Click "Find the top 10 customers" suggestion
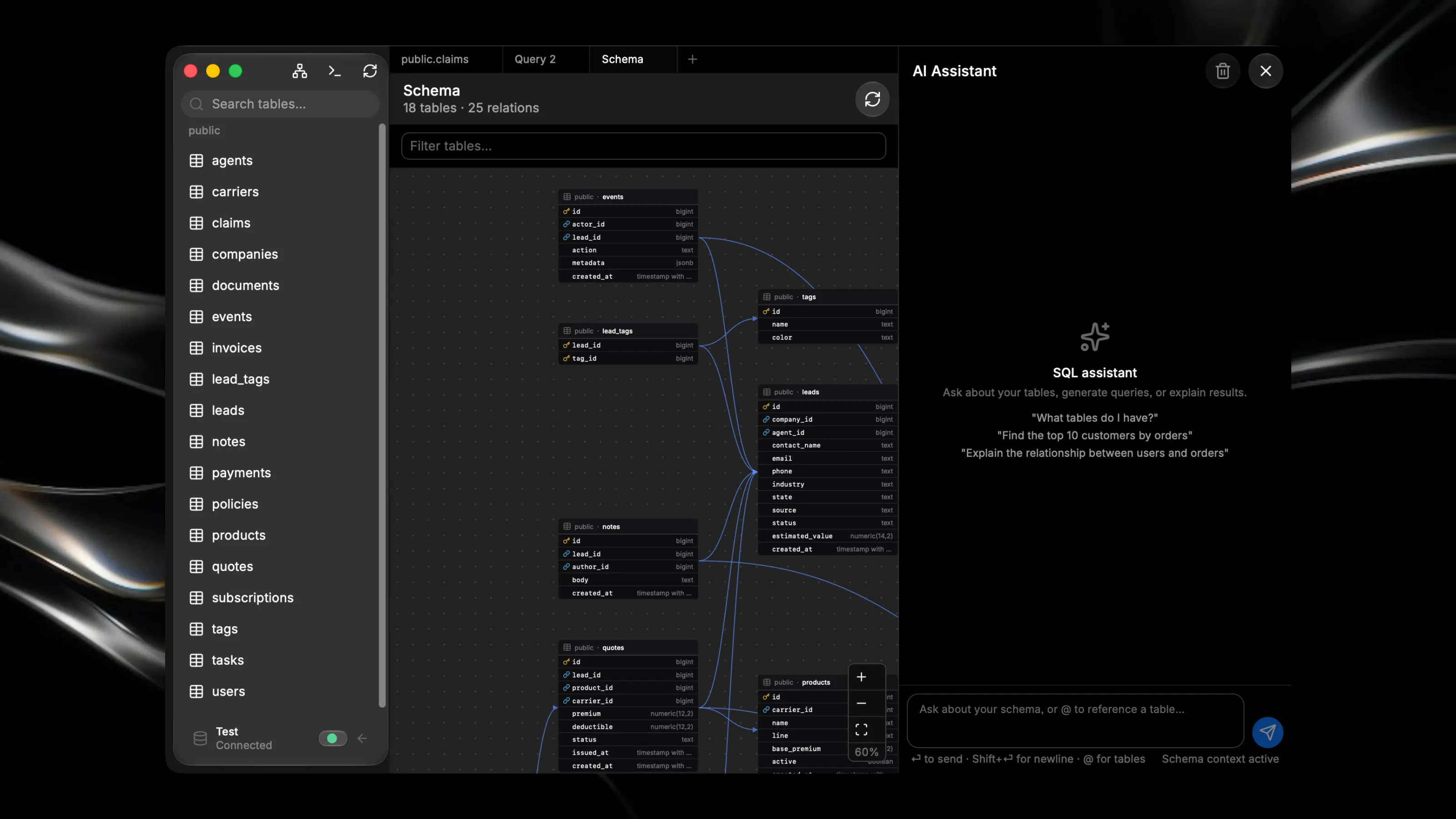This screenshot has height=819, width=1456. [x=1094, y=435]
